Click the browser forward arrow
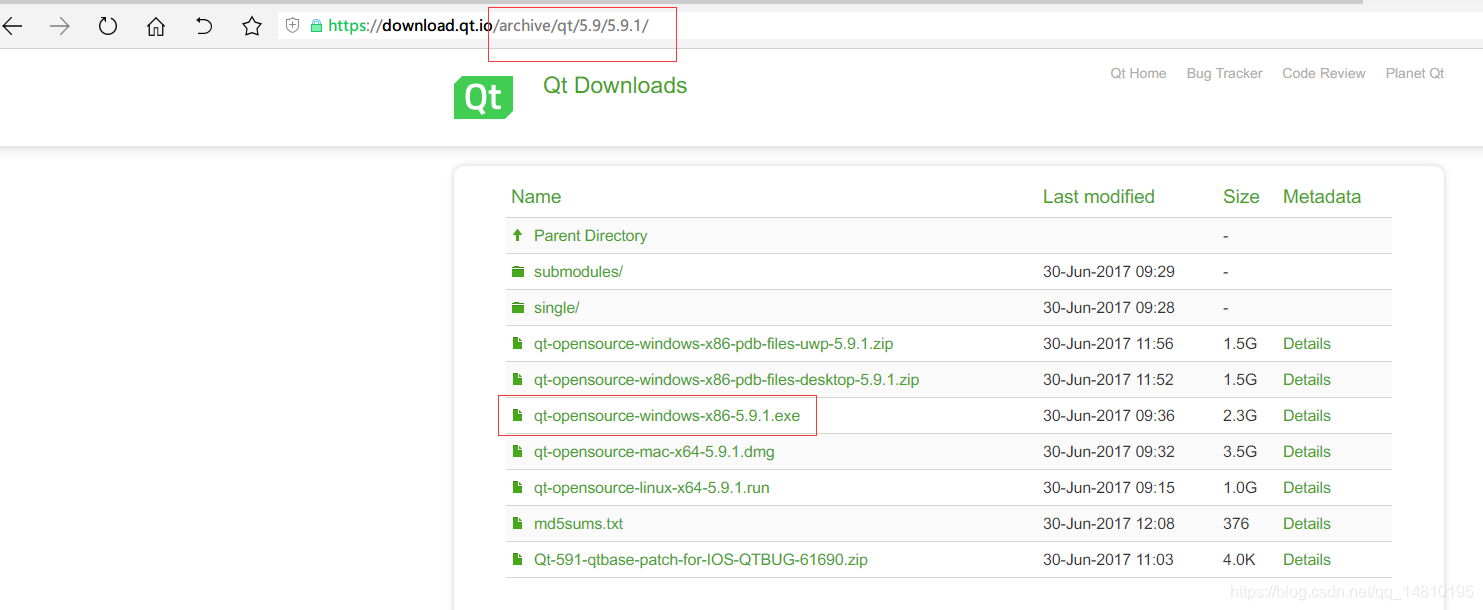 point(60,27)
